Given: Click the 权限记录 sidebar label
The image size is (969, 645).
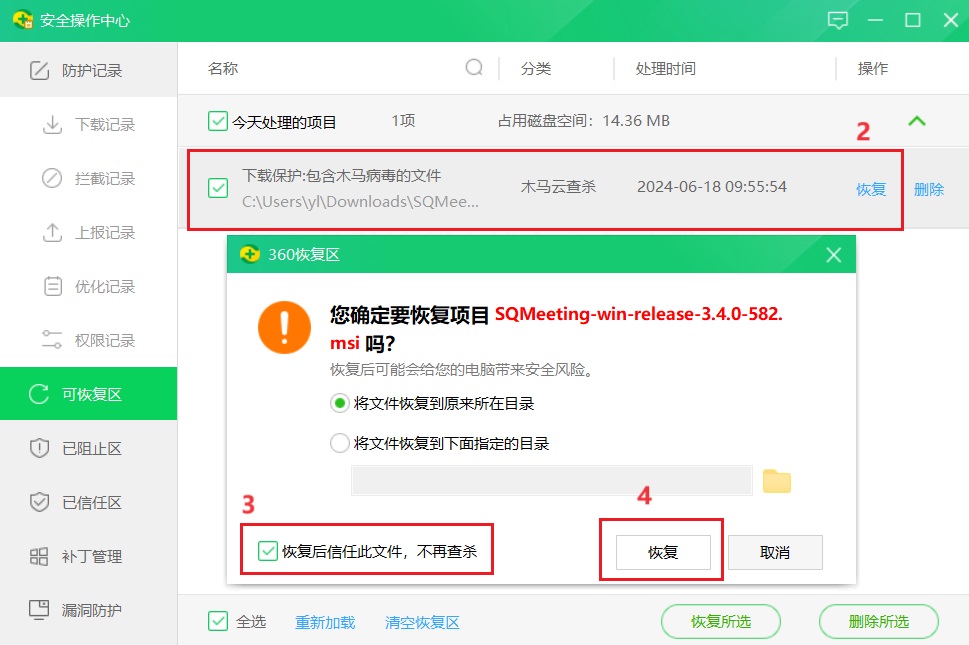Looking at the screenshot, I should 105,340.
